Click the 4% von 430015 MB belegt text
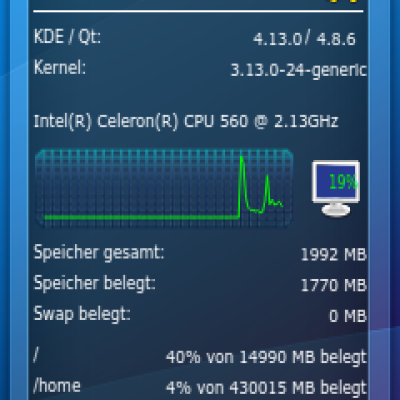The width and height of the screenshot is (400, 400). pos(266,388)
